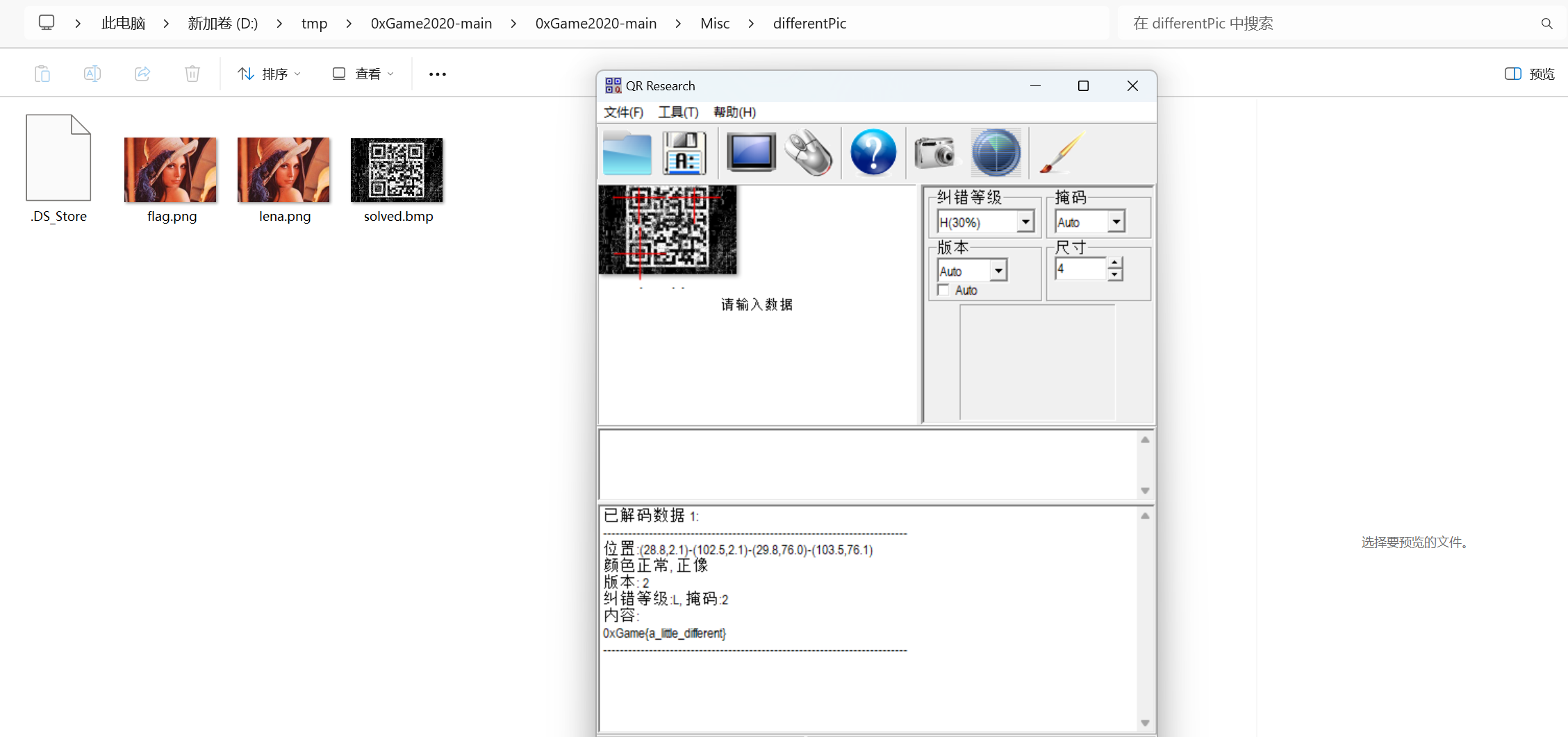This screenshot has height=737, width=1568.
Task: Select the .DS_Store file
Action: coord(58,169)
